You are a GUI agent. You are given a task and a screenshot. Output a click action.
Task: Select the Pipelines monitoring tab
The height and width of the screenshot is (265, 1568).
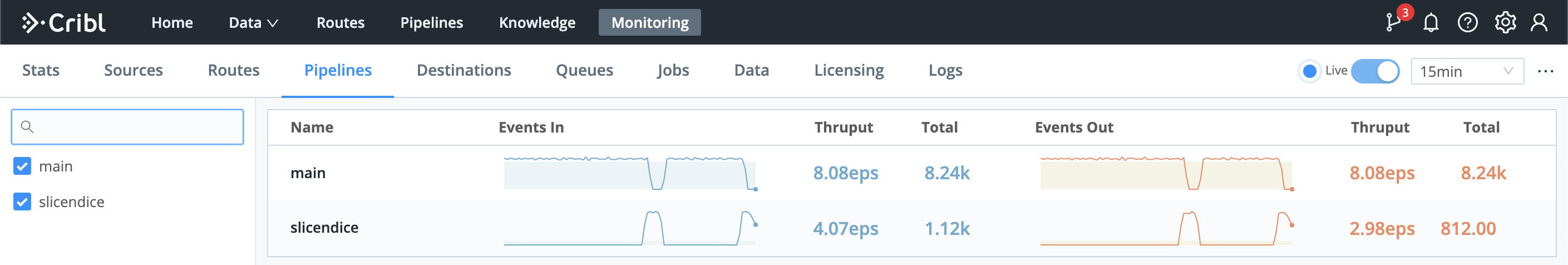pos(338,70)
